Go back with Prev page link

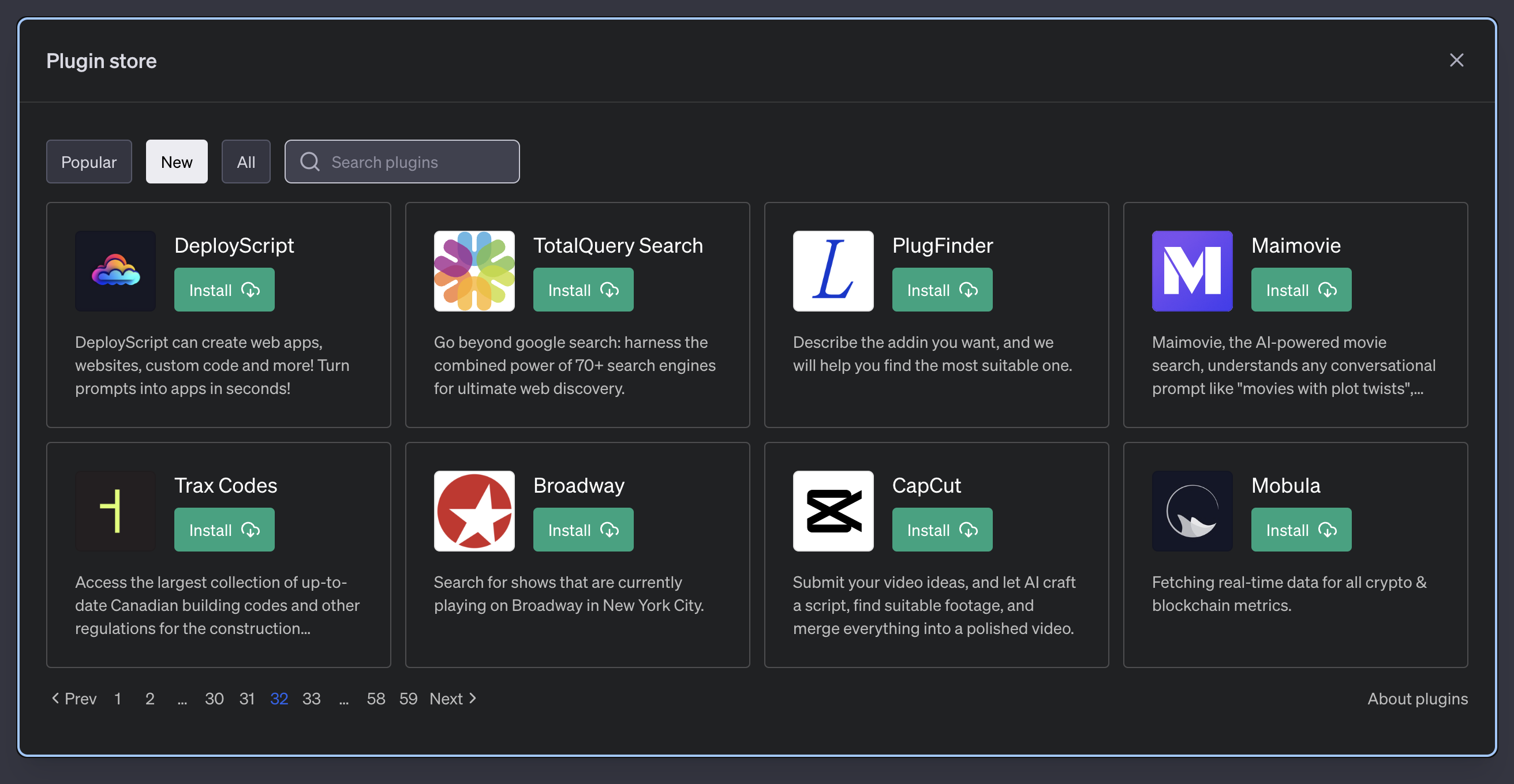(74, 698)
